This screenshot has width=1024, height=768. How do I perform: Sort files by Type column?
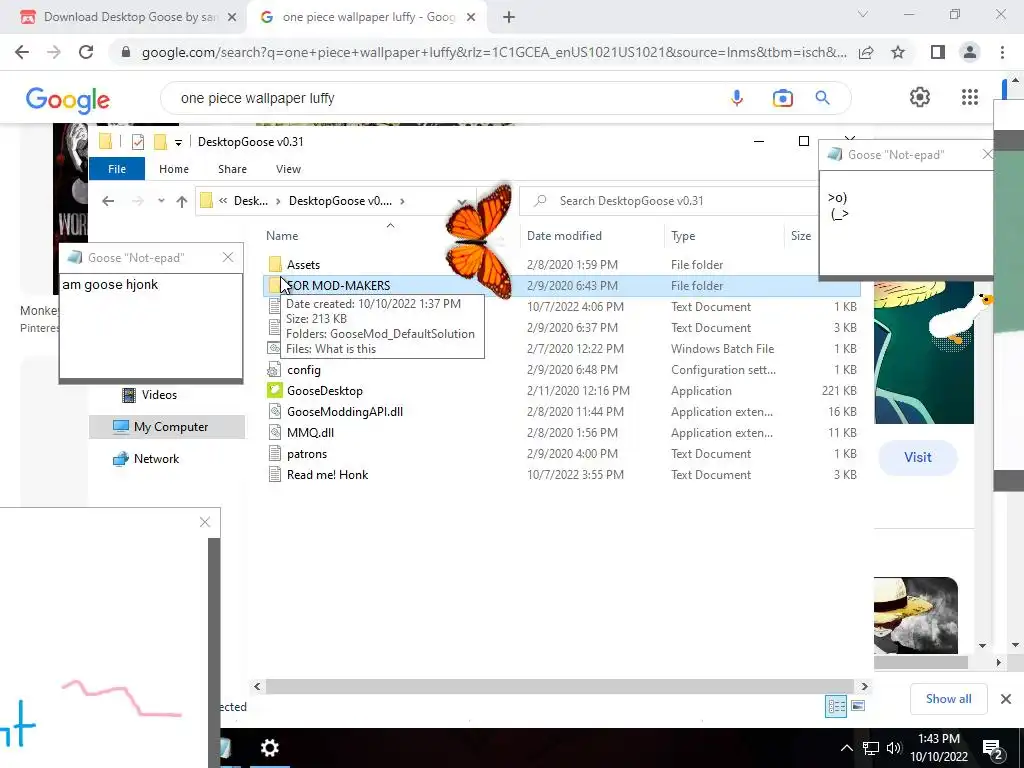(x=683, y=236)
